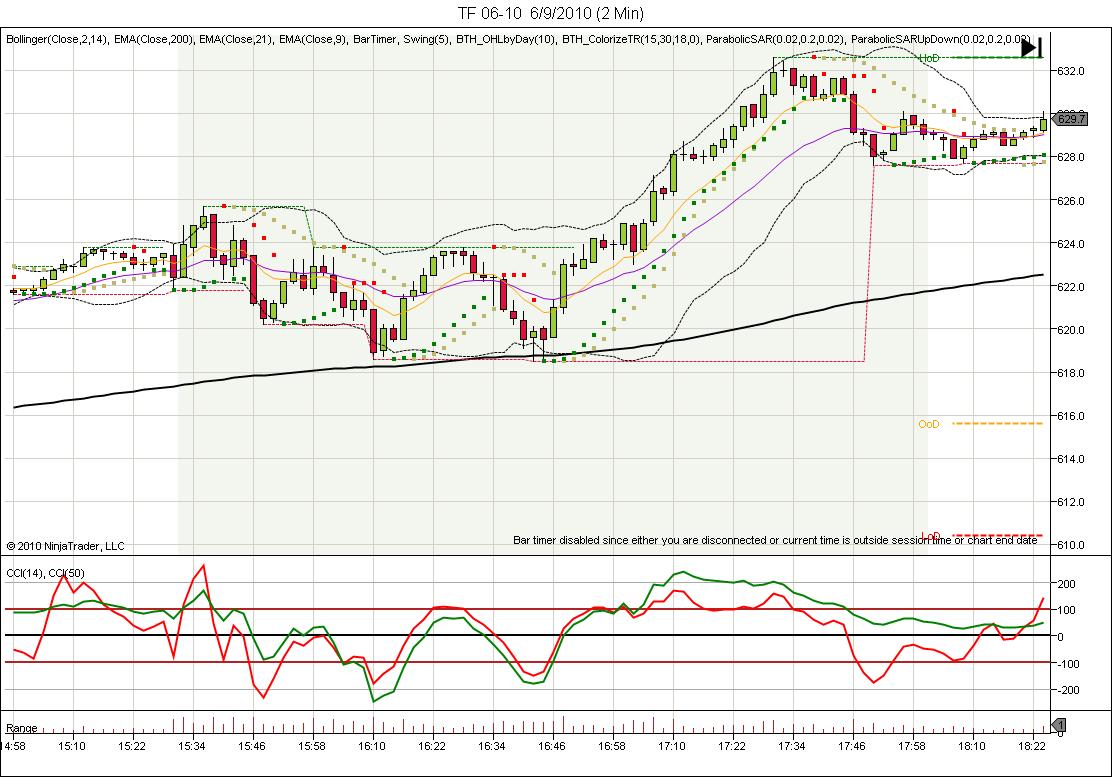Screen dimensions: 1112x777
Task: Select the BTH_OHLbyDay(10) indicator label
Action: (x=506, y=39)
